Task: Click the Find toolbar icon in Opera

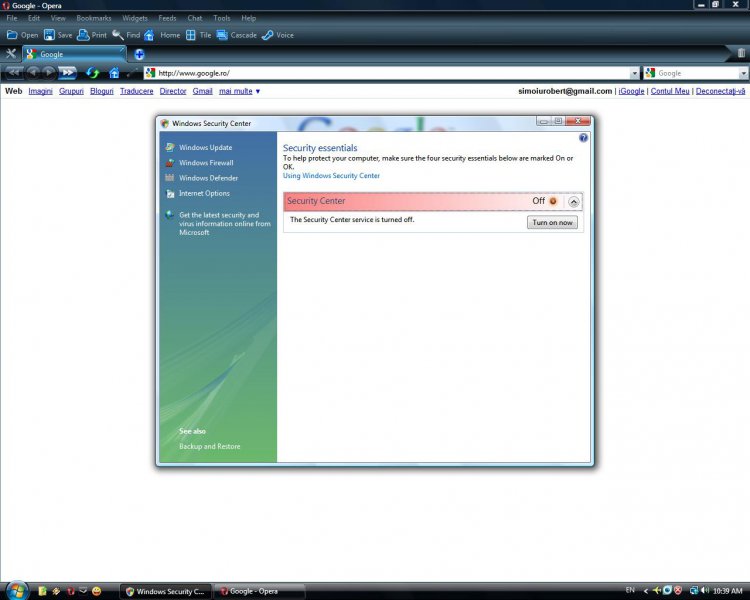Action: pyautogui.click(x=118, y=35)
